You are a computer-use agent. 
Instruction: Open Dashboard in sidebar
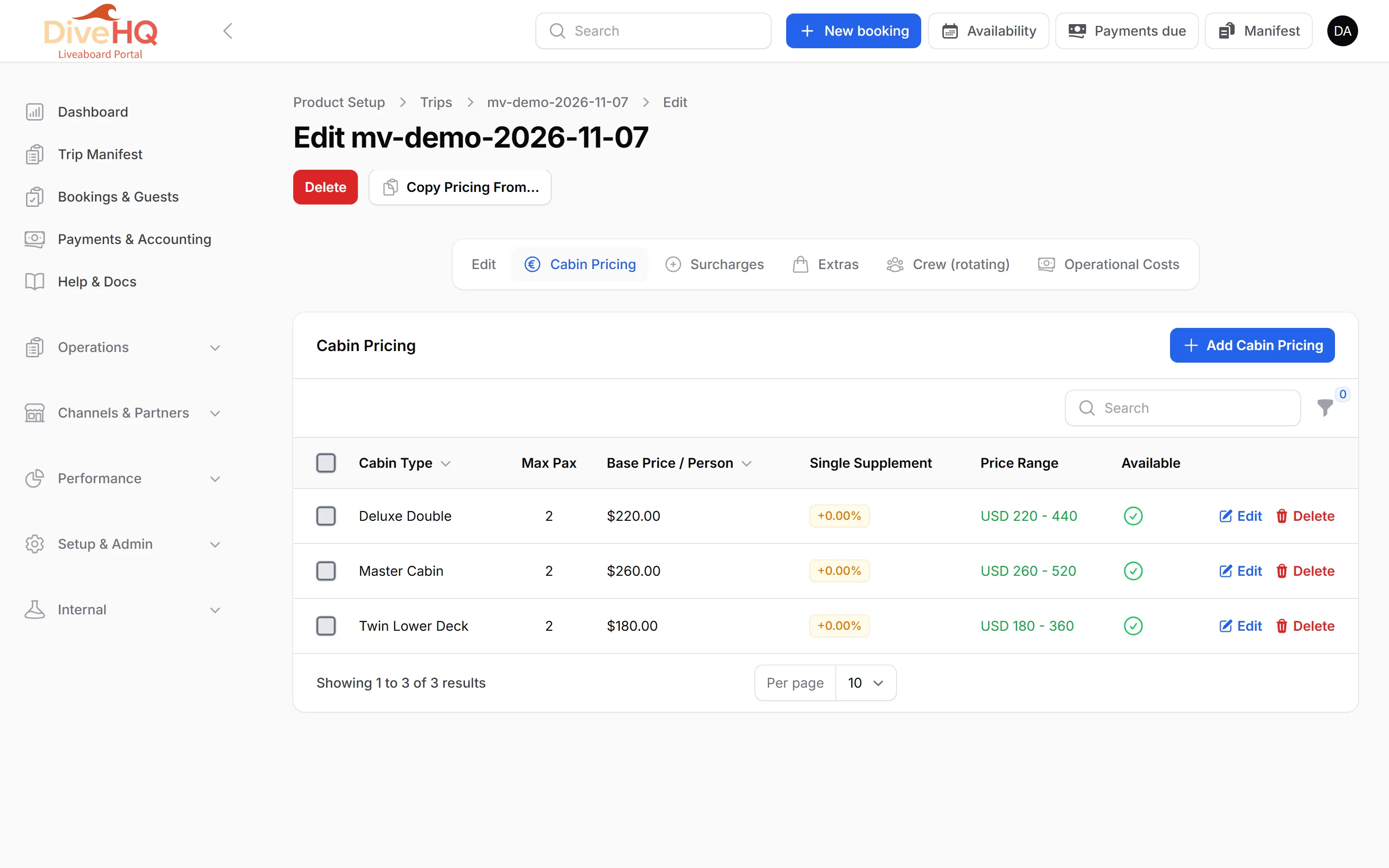click(93, 112)
